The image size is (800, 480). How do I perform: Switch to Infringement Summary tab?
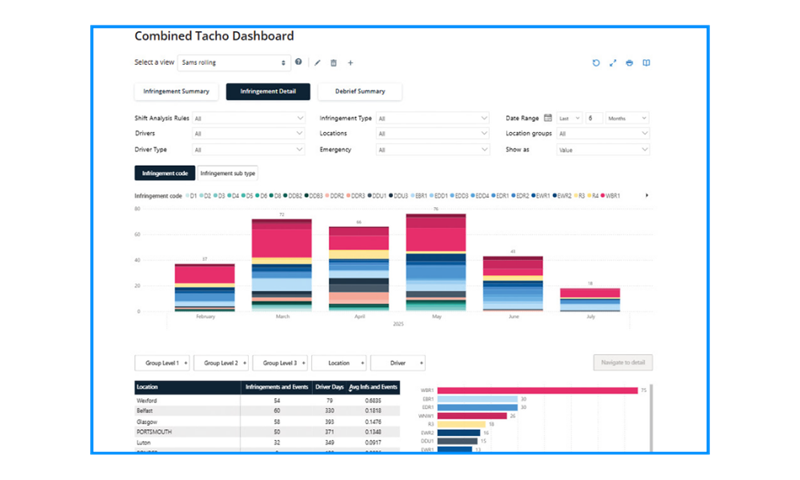tap(177, 91)
